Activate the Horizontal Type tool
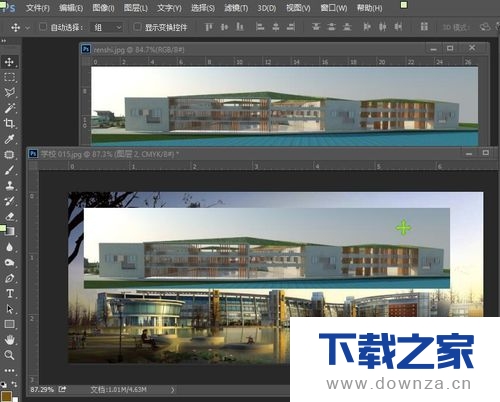 coord(9,293)
